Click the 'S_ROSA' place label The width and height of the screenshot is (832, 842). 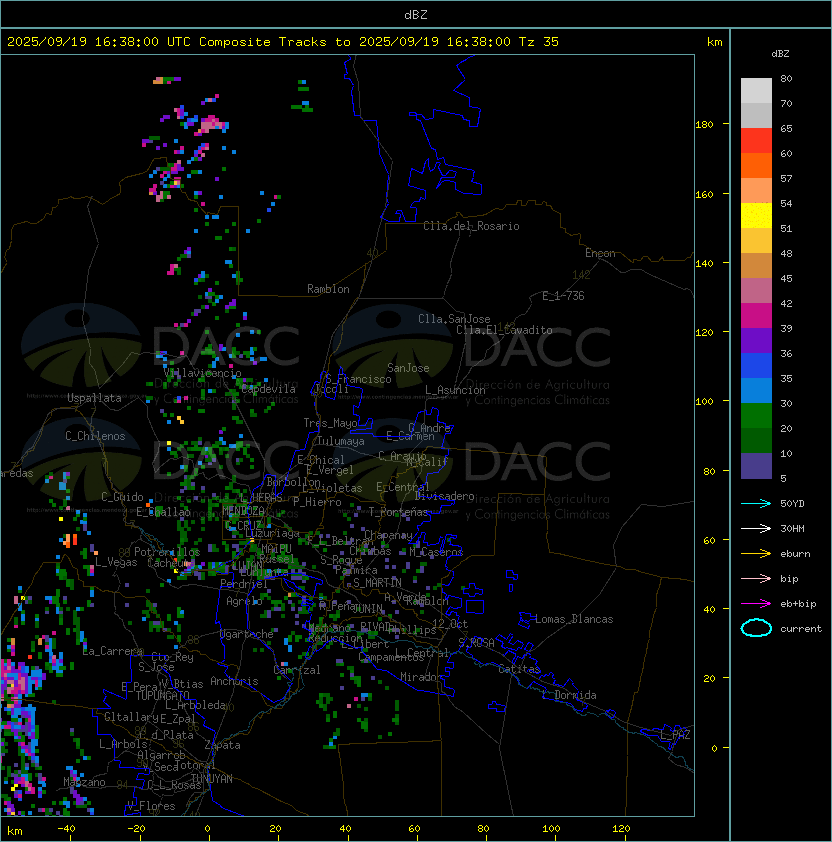tap(476, 642)
